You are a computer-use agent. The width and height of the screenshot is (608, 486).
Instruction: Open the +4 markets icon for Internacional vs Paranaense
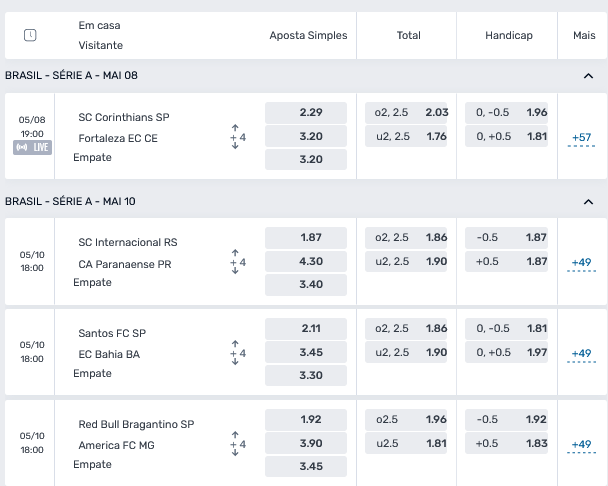click(x=238, y=262)
